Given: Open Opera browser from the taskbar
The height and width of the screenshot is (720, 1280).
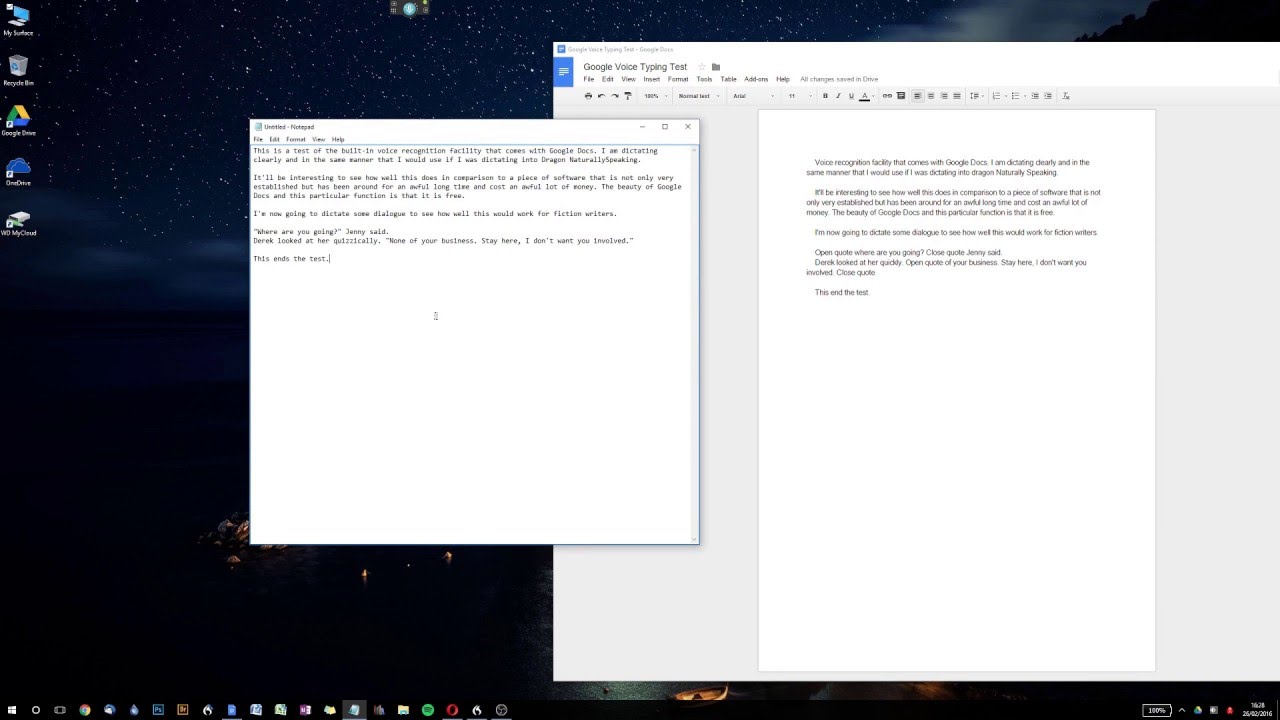Looking at the screenshot, I should (452, 710).
